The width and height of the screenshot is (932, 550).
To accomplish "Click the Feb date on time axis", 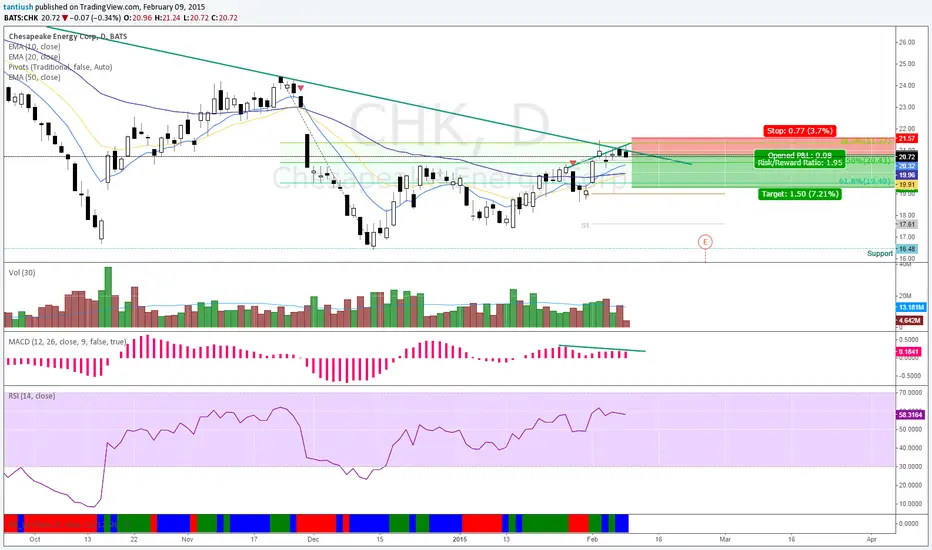I will pos(592,539).
